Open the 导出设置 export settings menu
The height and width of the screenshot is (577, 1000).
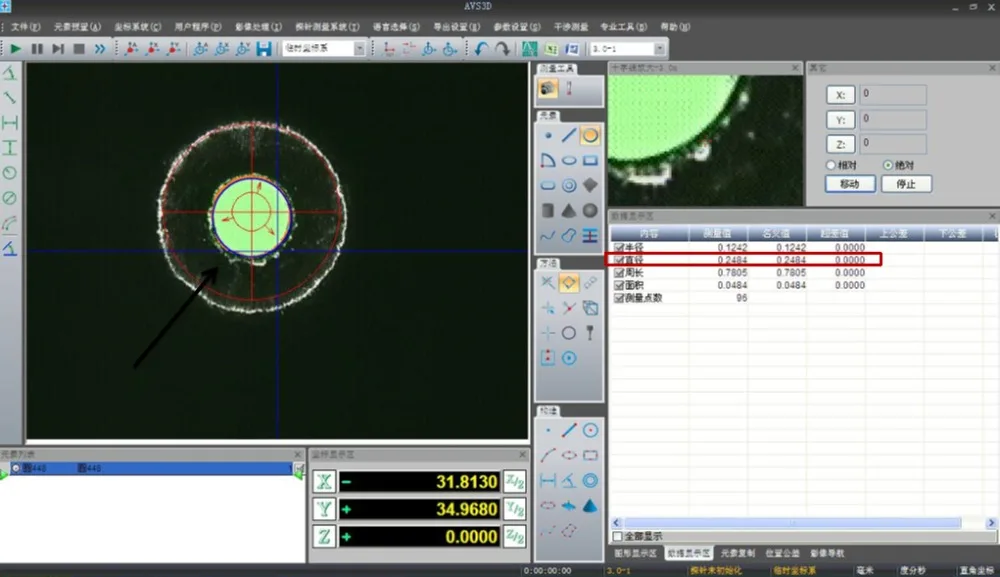click(x=457, y=27)
